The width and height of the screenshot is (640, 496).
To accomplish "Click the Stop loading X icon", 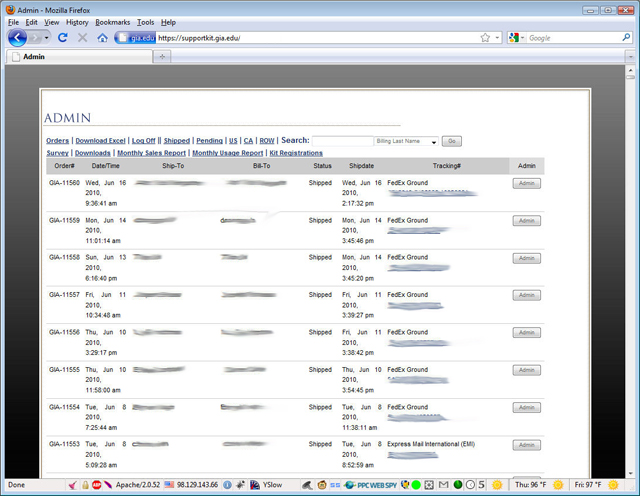I will point(82,38).
